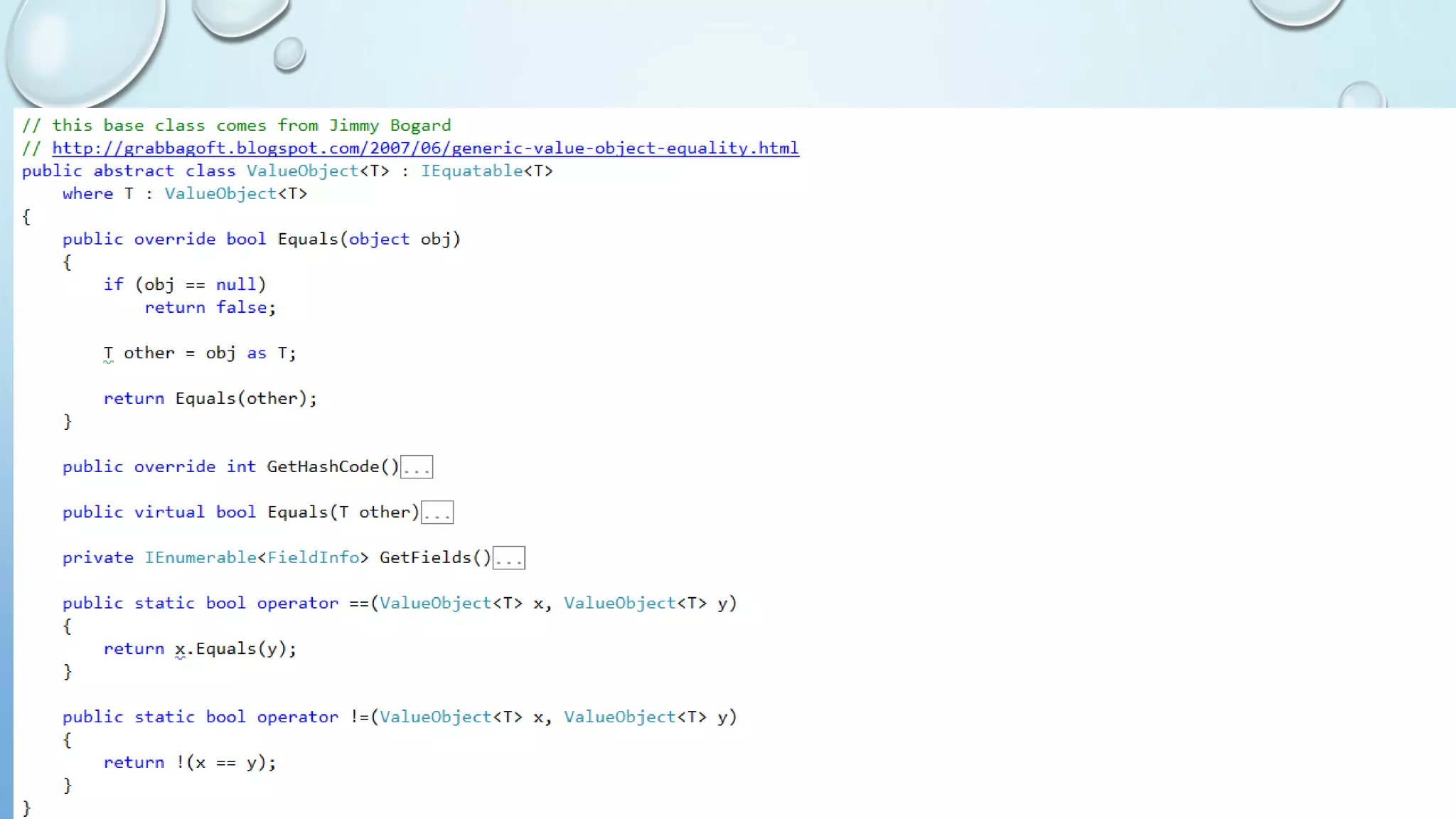Click the Jimmy Bogard comment text
This screenshot has height=819, width=1456.
tap(390, 126)
